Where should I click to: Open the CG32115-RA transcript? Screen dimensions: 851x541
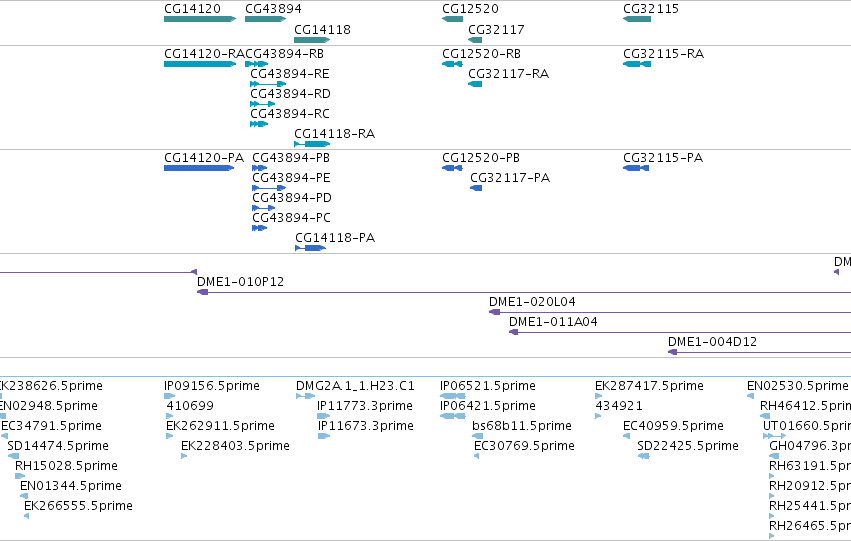pos(637,64)
